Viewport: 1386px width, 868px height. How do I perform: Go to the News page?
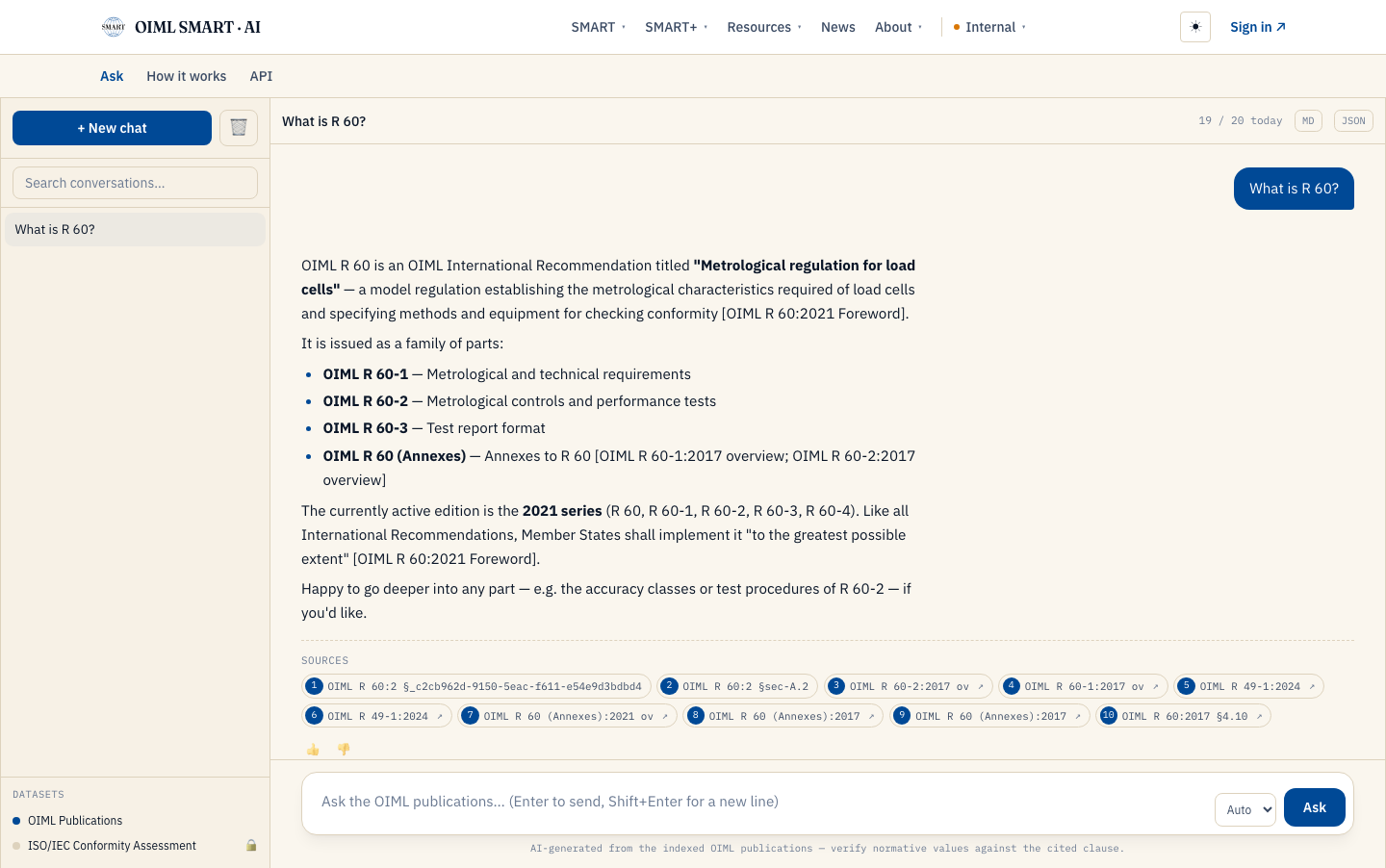click(x=838, y=27)
